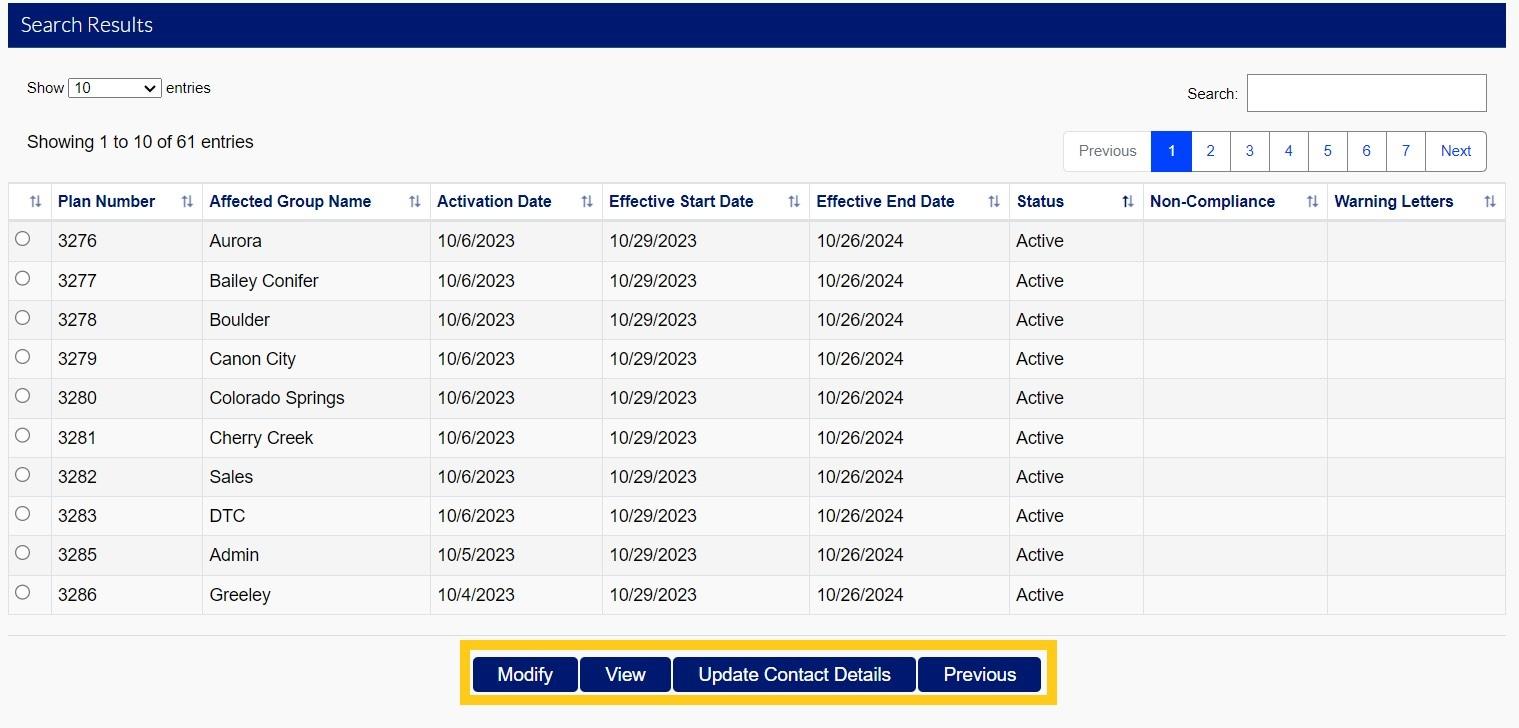Sort the Non-Compliance column
Image resolution: width=1519 pixels, height=728 pixels.
pos(1312,202)
